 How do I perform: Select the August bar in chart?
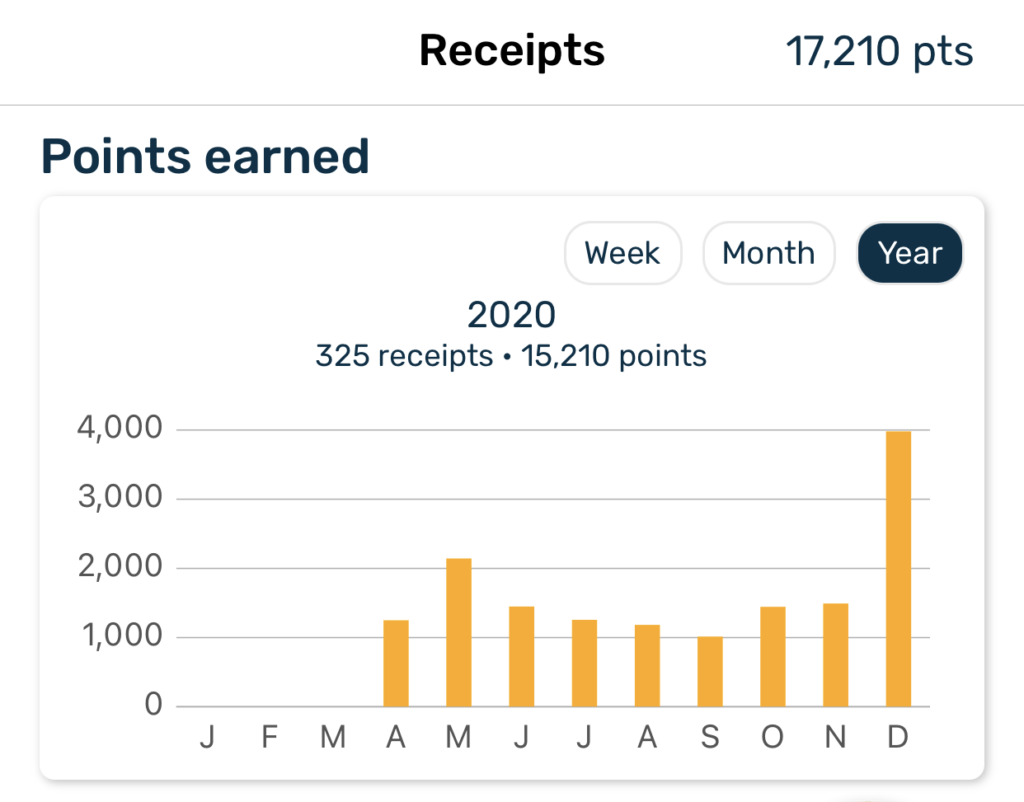647,666
